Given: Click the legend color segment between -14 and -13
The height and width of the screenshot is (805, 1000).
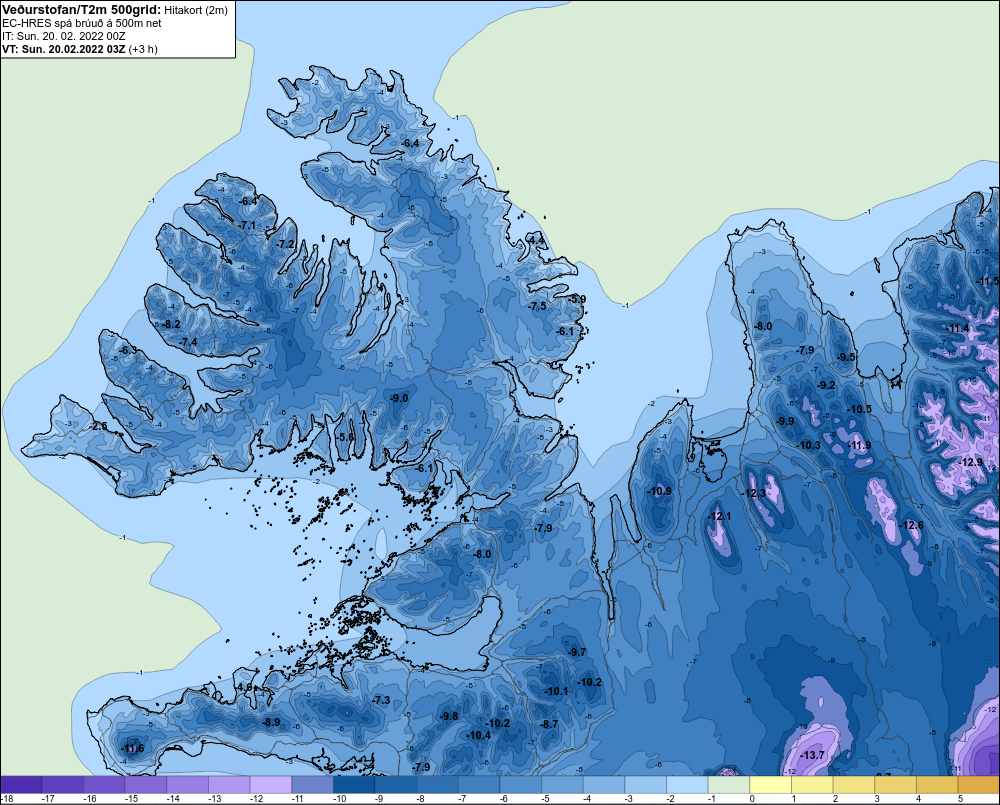Looking at the screenshot, I should click(x=188, y=785).
